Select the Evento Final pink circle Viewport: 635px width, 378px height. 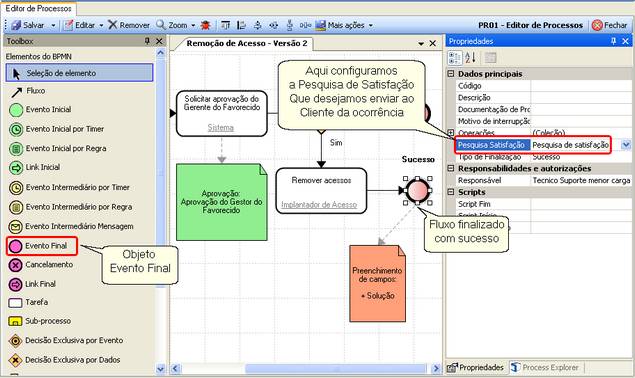15,246
